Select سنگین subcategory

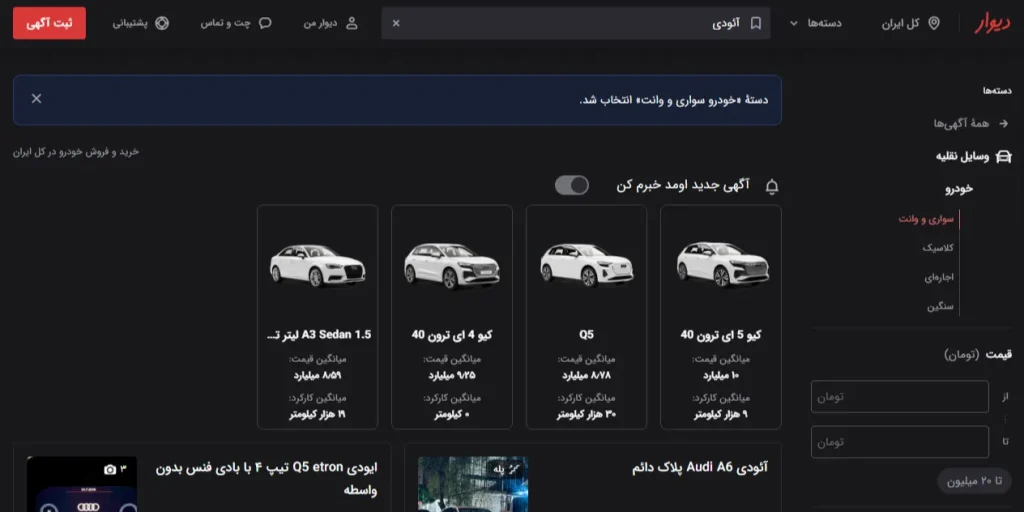point(940,306)
